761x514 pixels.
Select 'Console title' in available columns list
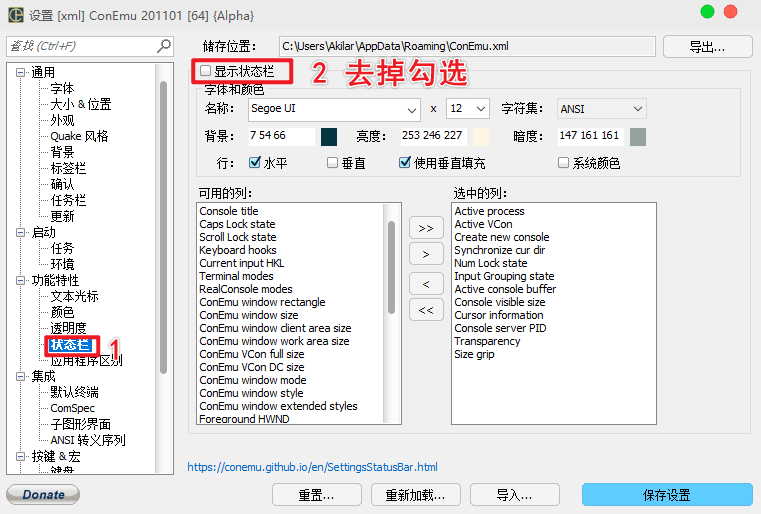tap(229, 211)
